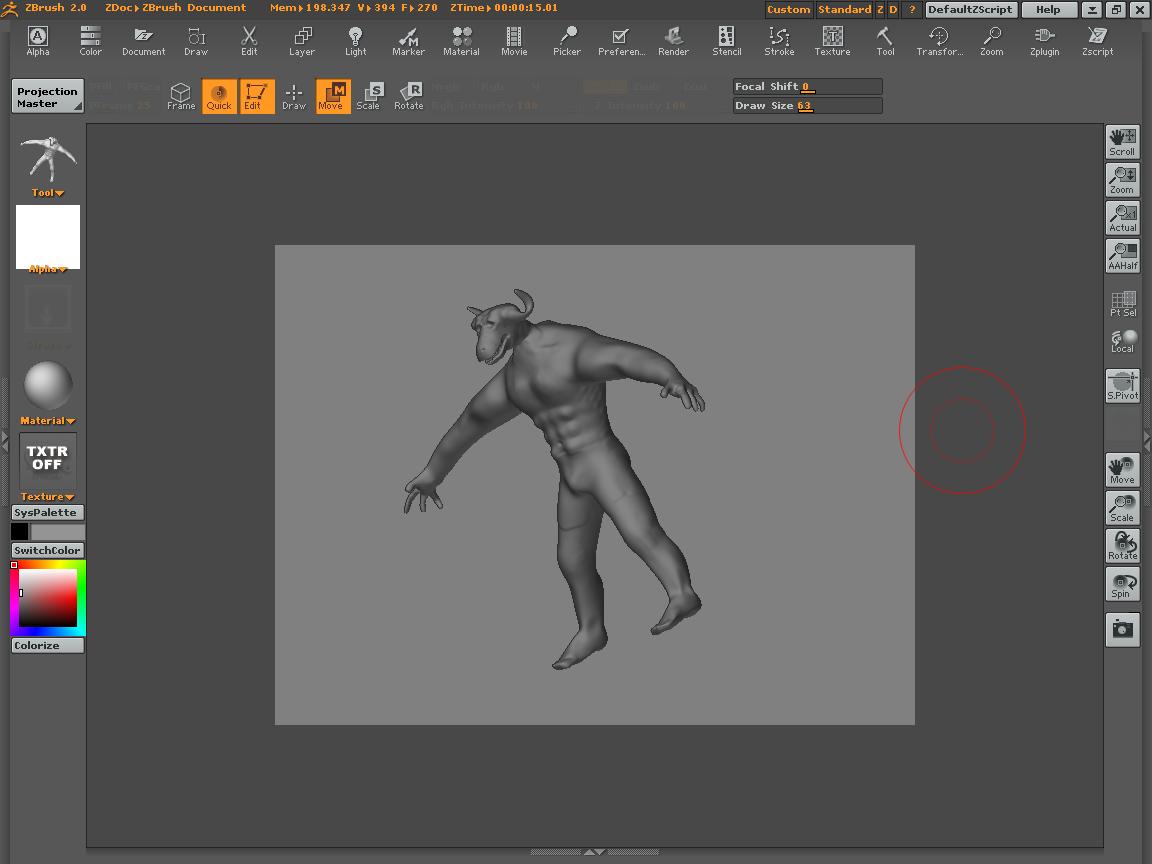Viewport: 1152px width, 864px height.
Task: Open the Zoom palette in the top menu row
Action: click(992, 41)
